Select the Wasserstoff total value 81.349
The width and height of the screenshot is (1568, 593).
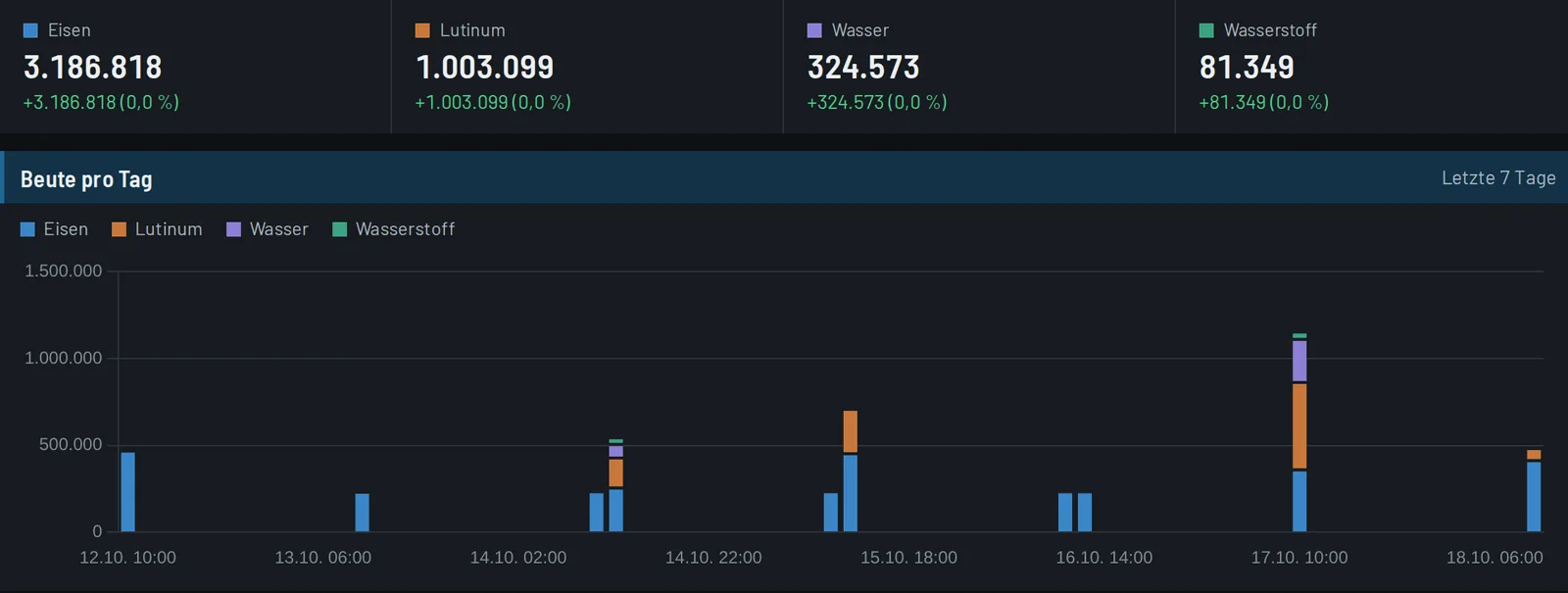click(x=1247, y=67)
